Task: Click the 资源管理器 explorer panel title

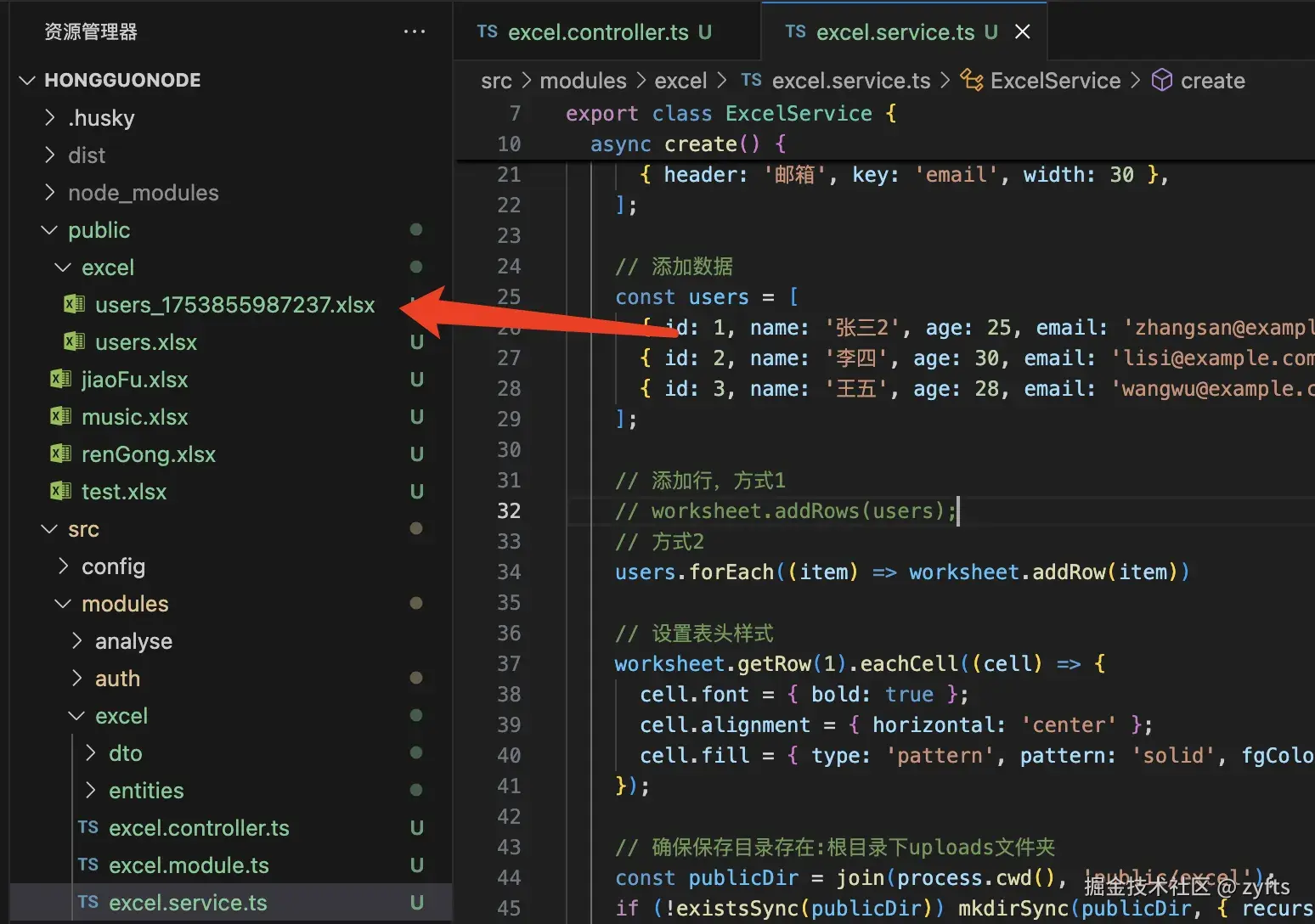Action: coord(91,31)
